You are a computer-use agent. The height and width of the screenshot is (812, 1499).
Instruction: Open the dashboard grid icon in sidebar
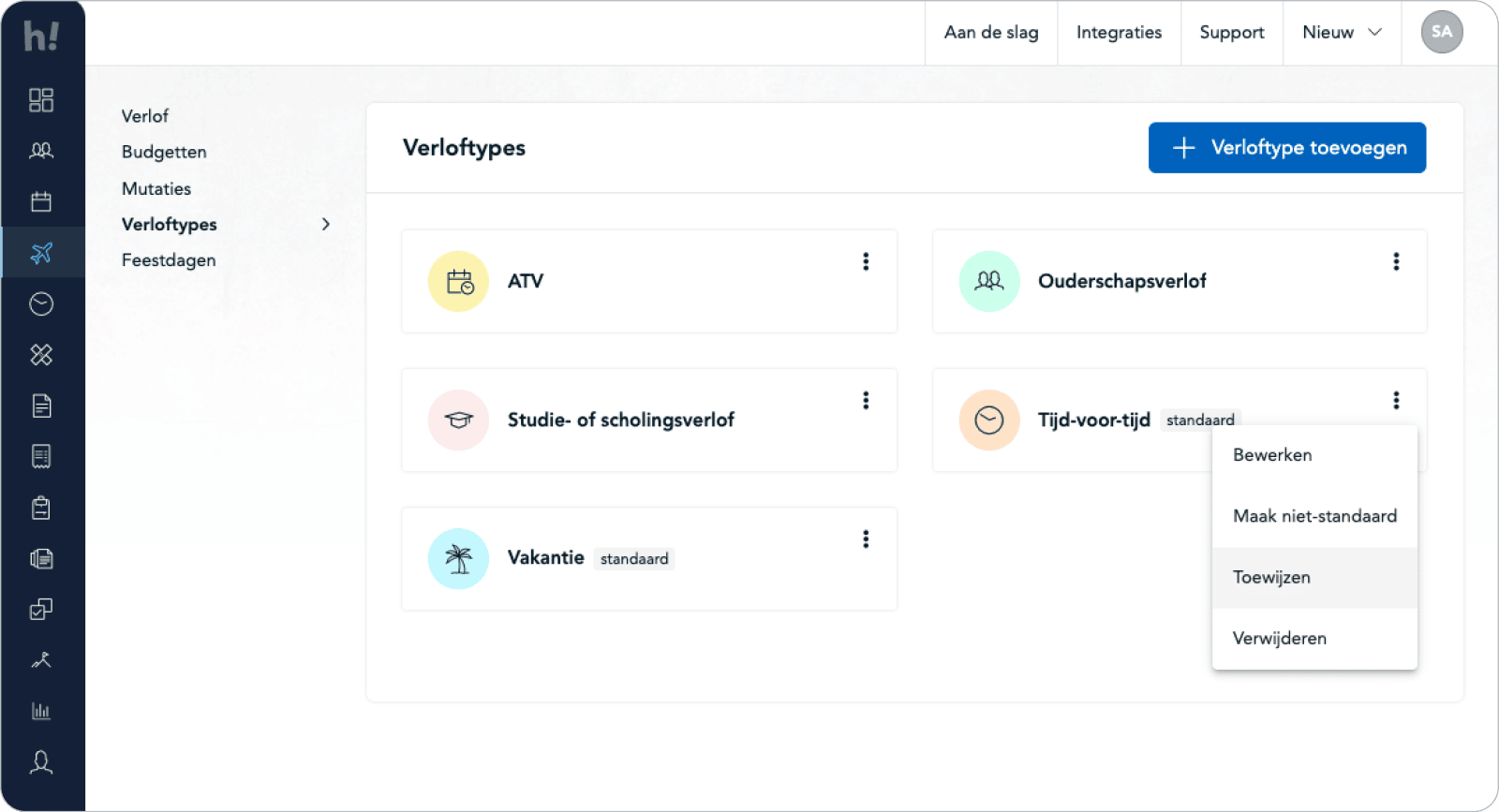tap(41, 100)
